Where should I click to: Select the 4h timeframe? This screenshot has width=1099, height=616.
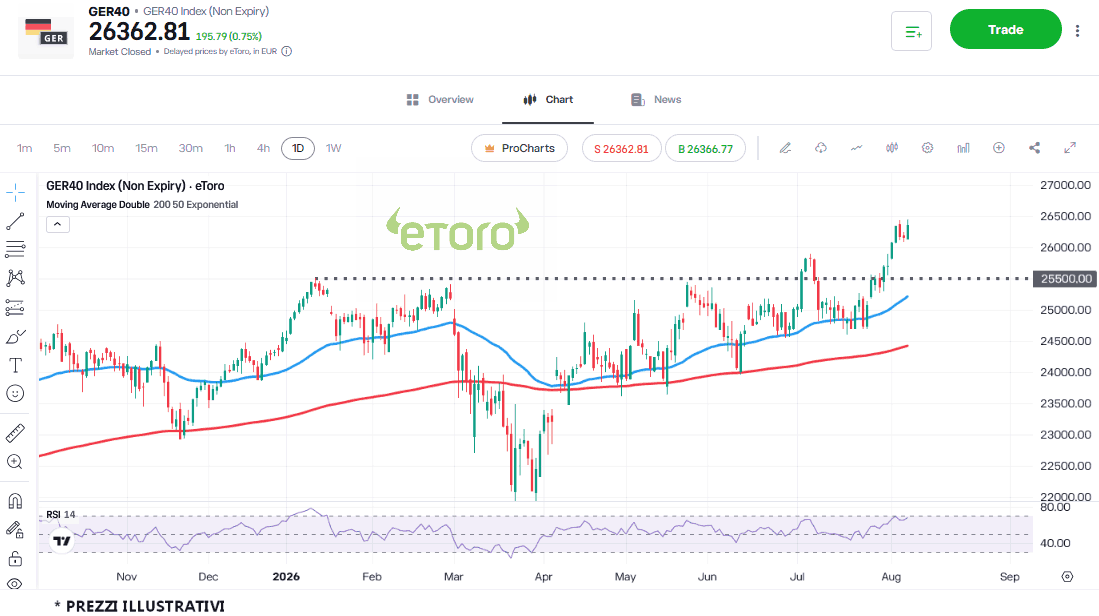(263, 148)
